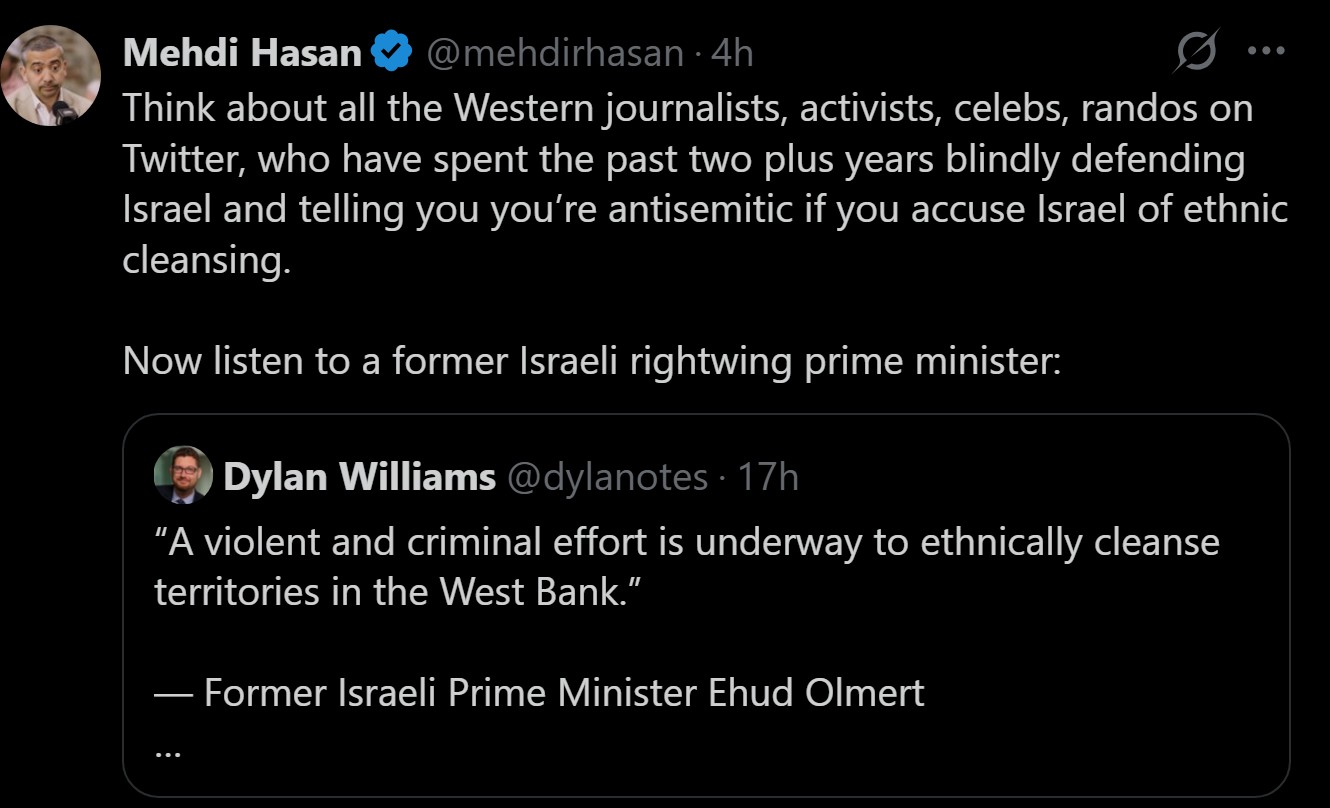Image resolution: width=1330 pixels, height=808 pixels.
Task: Click the Ehud Olmert attribution line
Action: coord(540,692)
